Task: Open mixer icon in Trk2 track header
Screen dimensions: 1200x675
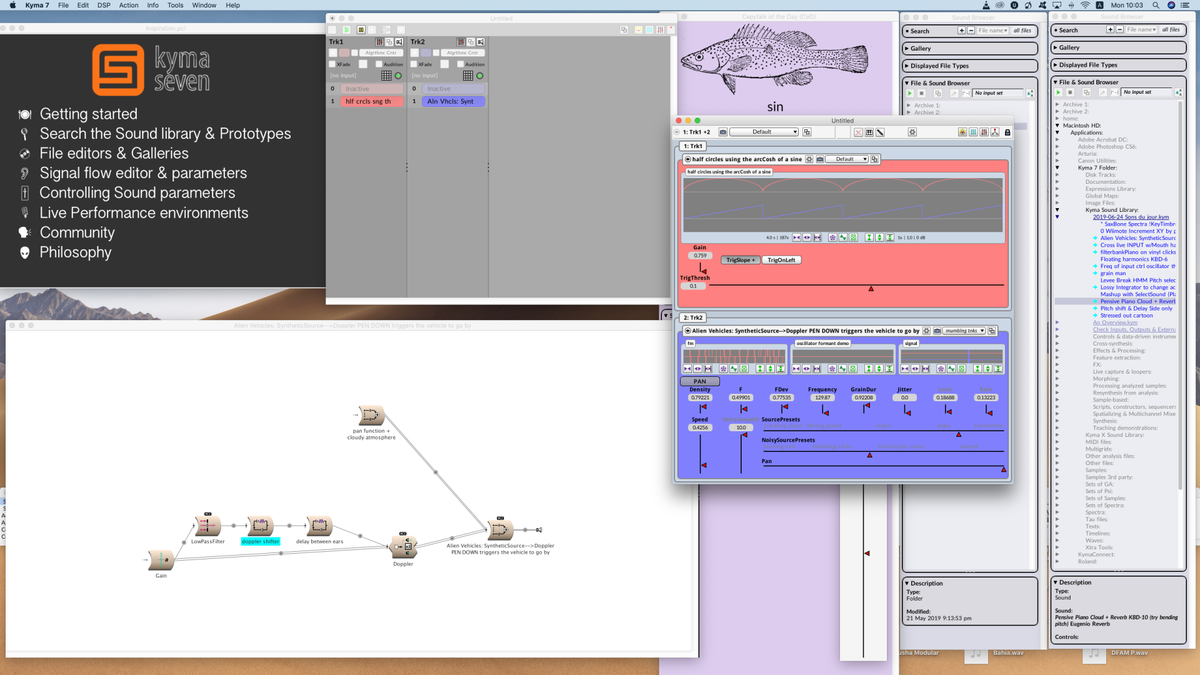Action: pos(461,42)
